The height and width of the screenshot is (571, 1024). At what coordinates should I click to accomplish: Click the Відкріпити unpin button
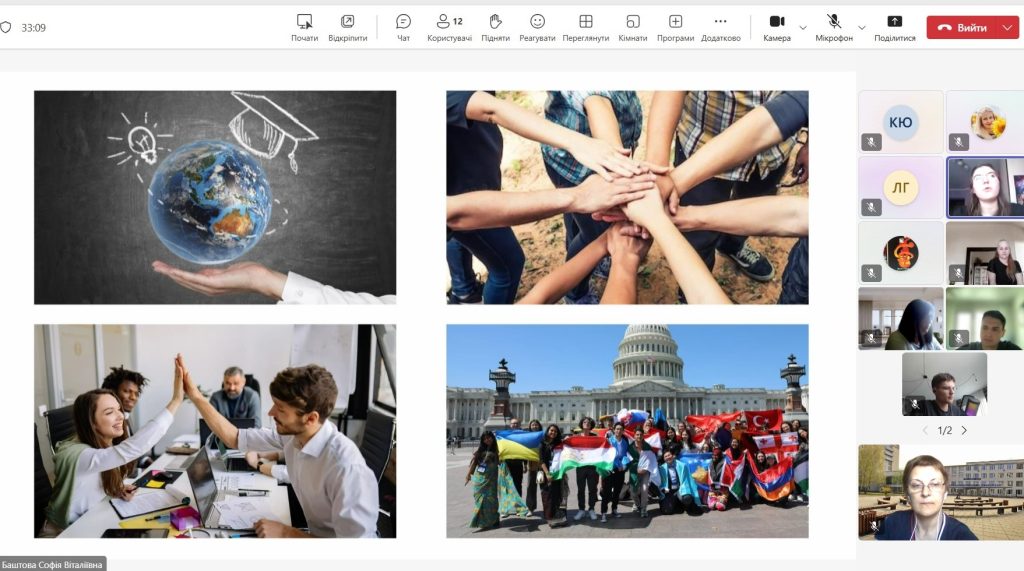pyautogui.click(x=347, y=27)
